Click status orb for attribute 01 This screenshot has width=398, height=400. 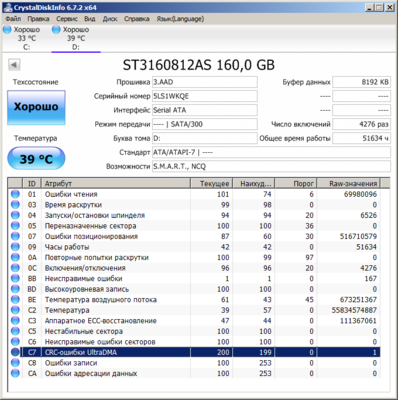coord(15,194)
